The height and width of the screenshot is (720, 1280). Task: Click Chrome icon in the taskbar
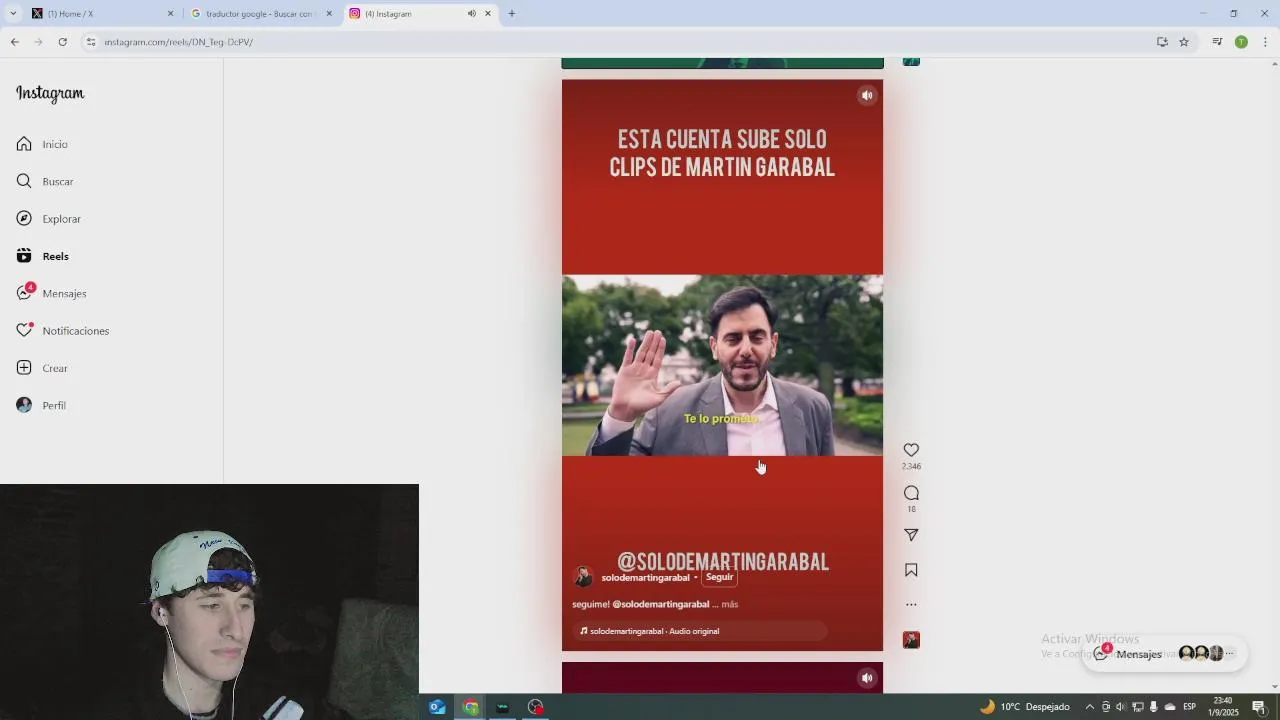point(471,707)
